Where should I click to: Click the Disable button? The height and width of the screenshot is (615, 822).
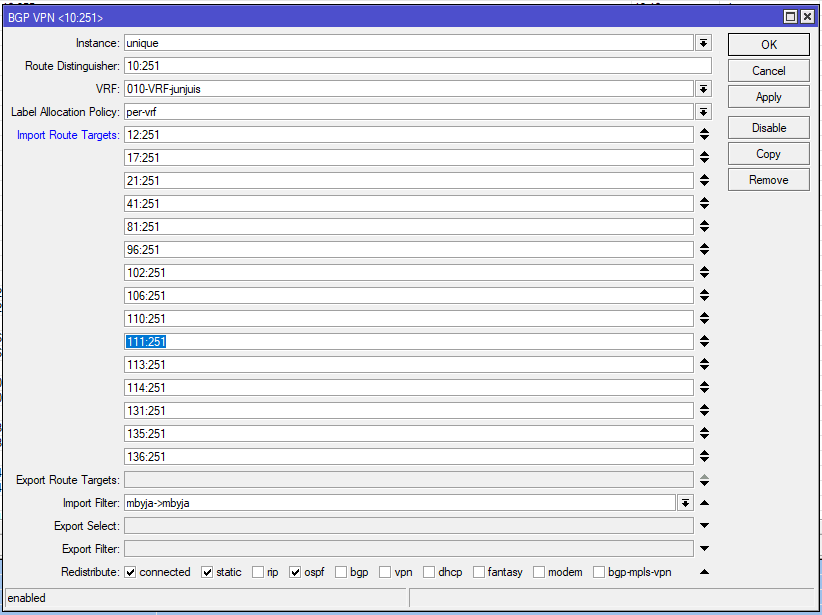768,128
